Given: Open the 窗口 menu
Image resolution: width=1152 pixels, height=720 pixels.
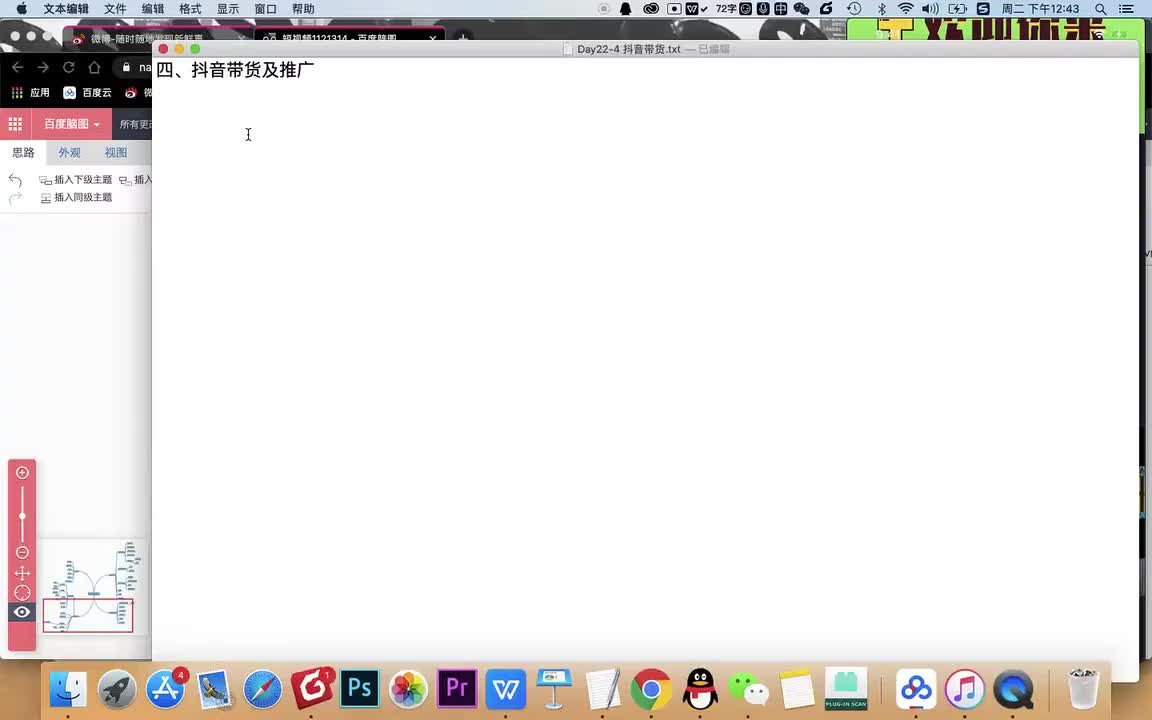Looking at the screenshot, I should click(265, 9).
